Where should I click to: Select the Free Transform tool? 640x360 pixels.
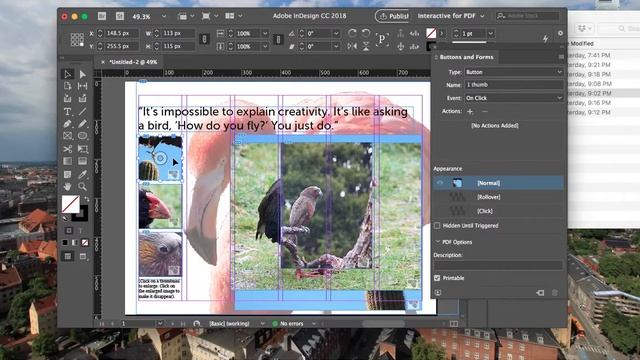point(82,149)
